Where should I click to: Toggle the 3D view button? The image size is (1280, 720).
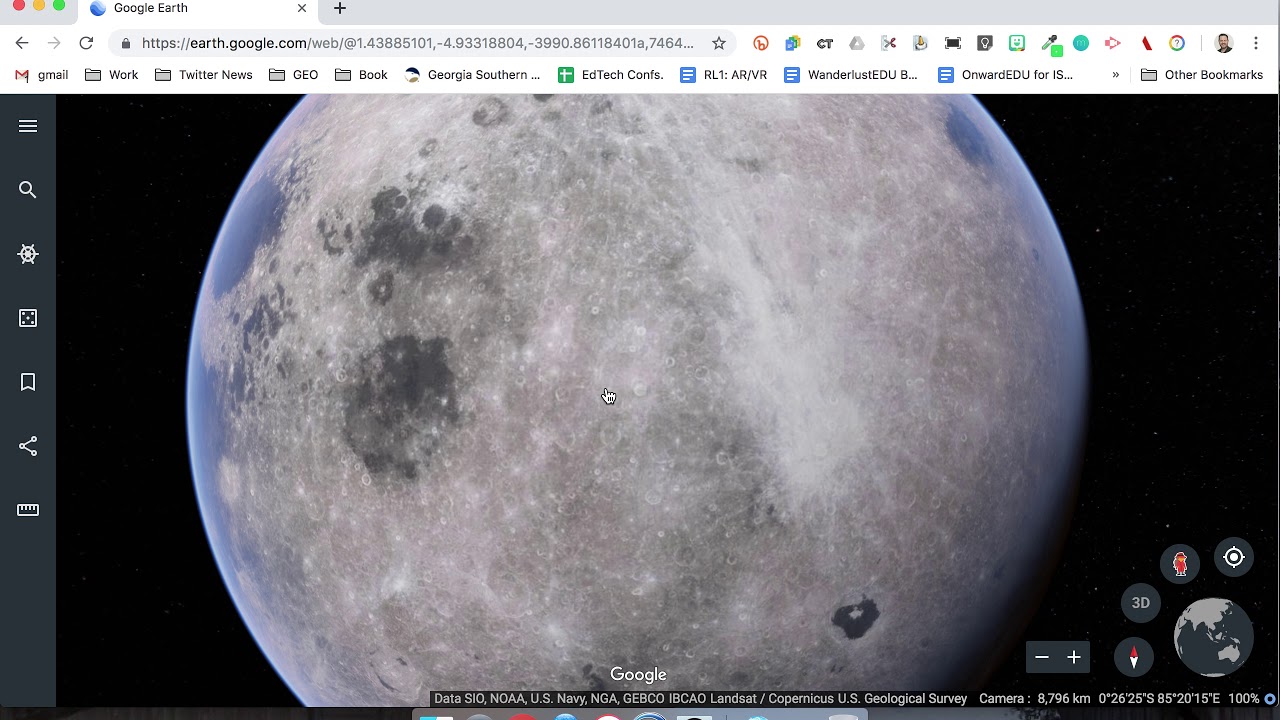point(1141,603)
